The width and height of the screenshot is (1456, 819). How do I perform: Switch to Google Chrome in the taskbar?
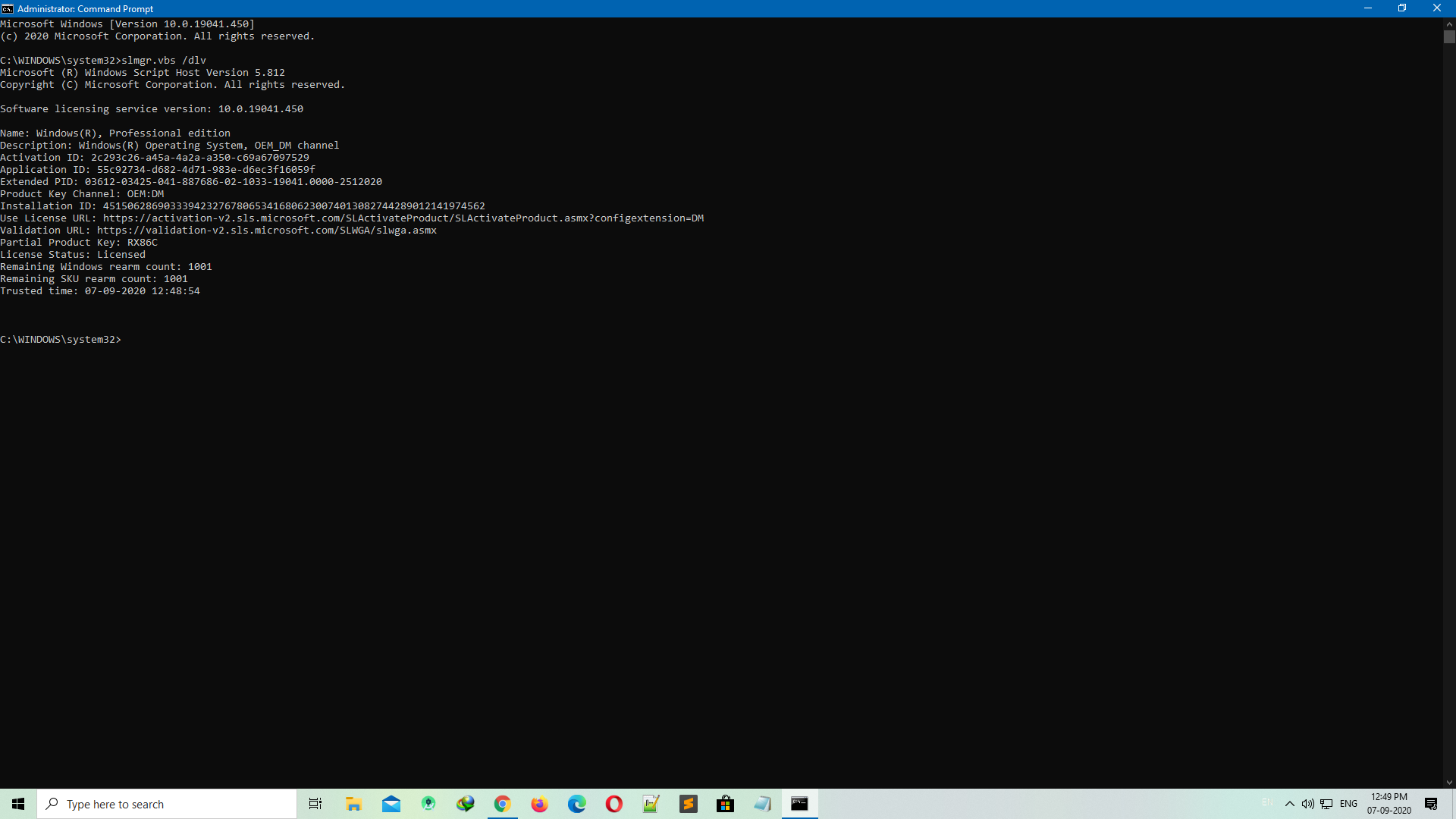pos(502,804)
